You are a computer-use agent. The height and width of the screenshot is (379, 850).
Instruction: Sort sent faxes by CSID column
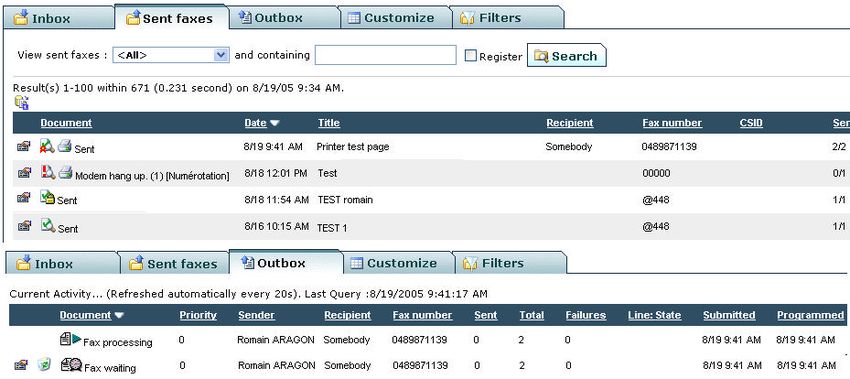[x=751, y=123]
